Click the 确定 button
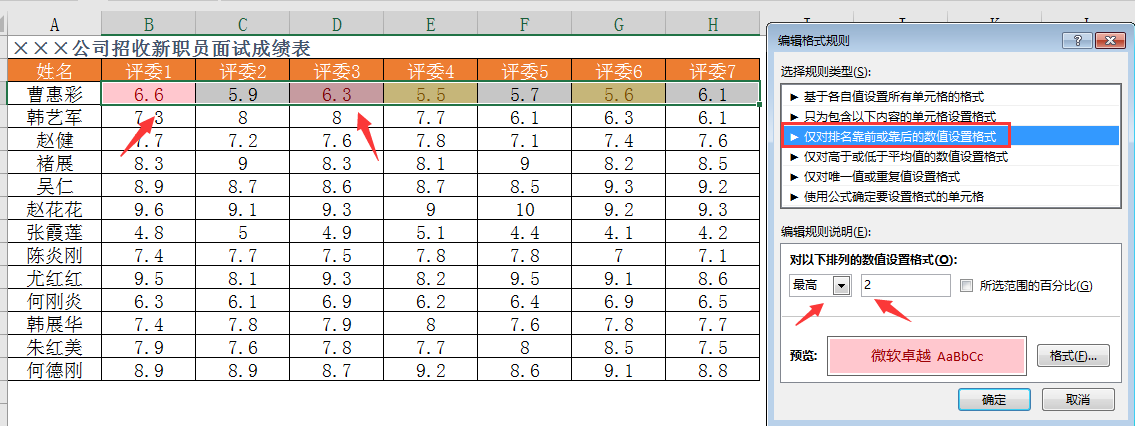 point(994,399)
